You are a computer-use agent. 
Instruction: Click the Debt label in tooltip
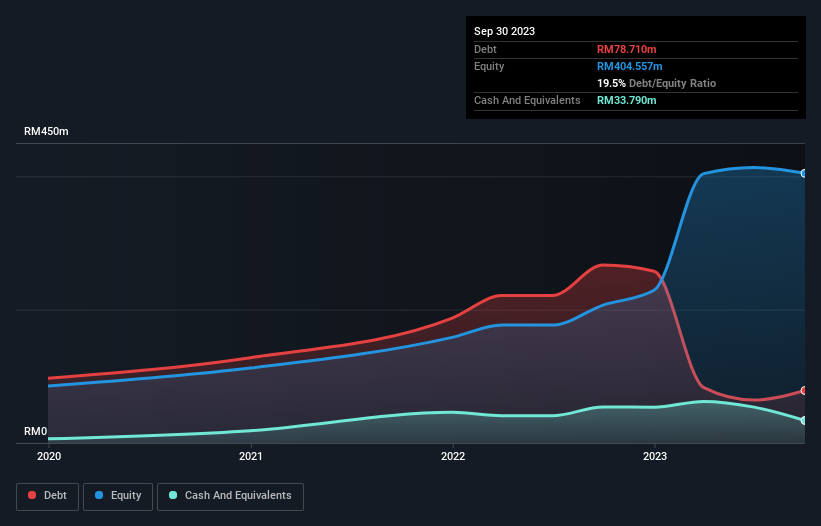(x=485, y=49)
